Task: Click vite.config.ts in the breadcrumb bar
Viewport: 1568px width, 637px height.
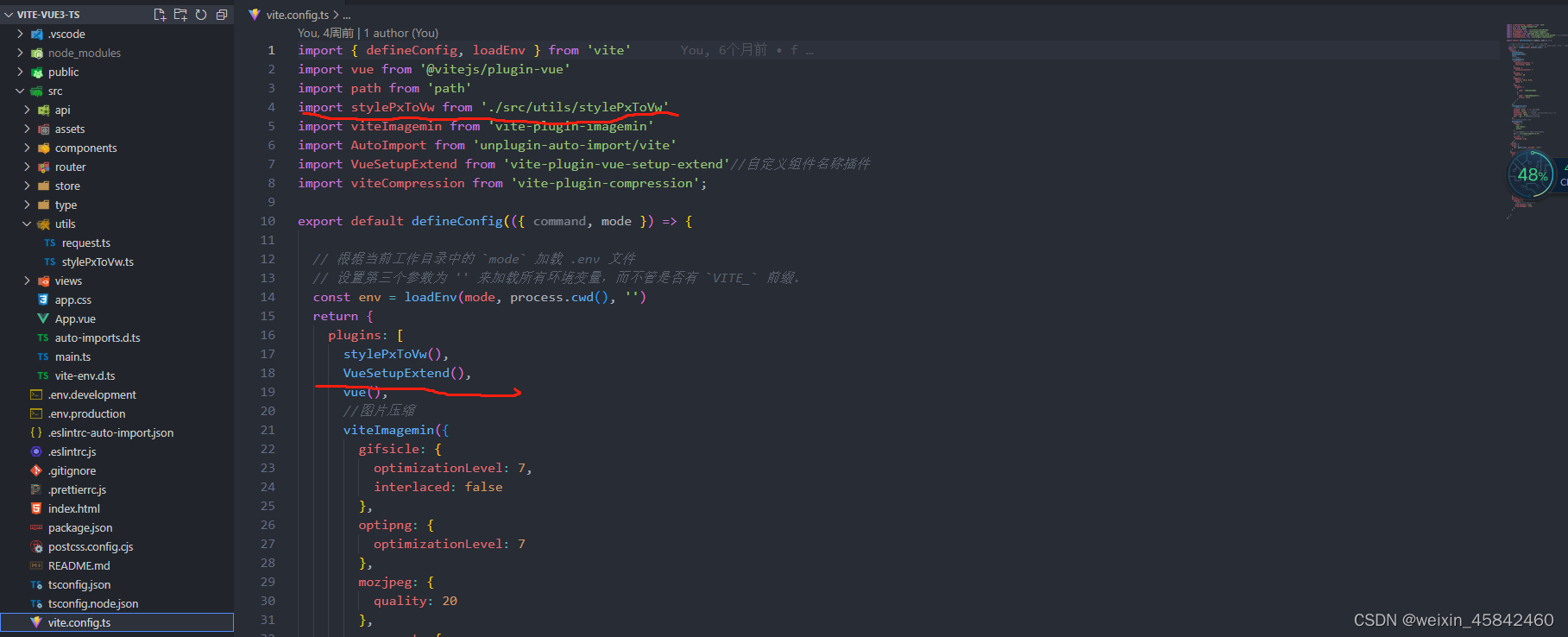Action: [x=298, y=15]
